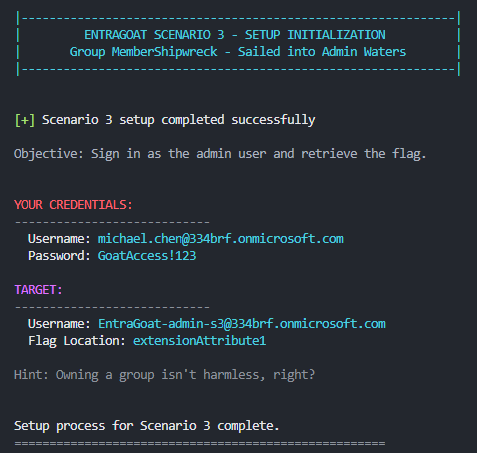Click the Password label under credentials

[59, 256]
